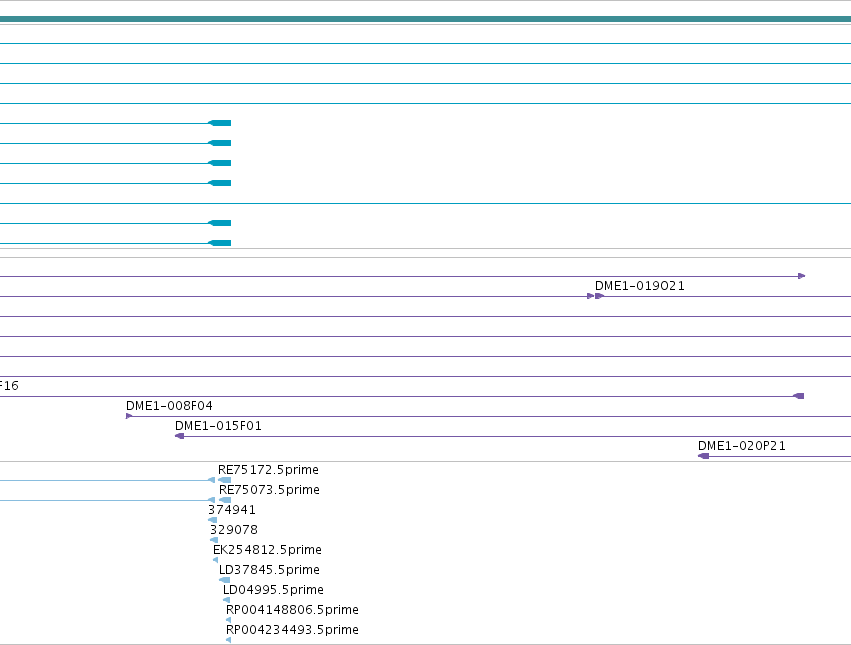Click the DME1-008F04 label

(x=169, y=406)
